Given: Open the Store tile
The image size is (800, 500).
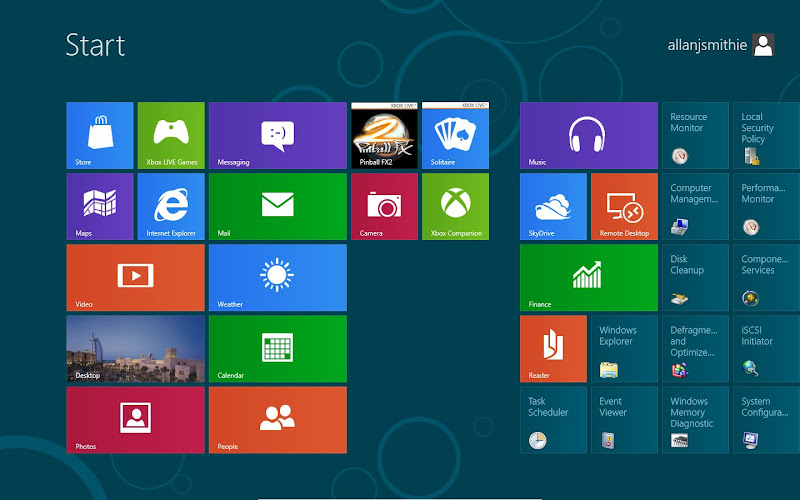Looking at the screenshot, I should pyautogui.click(x=100, y=135).
